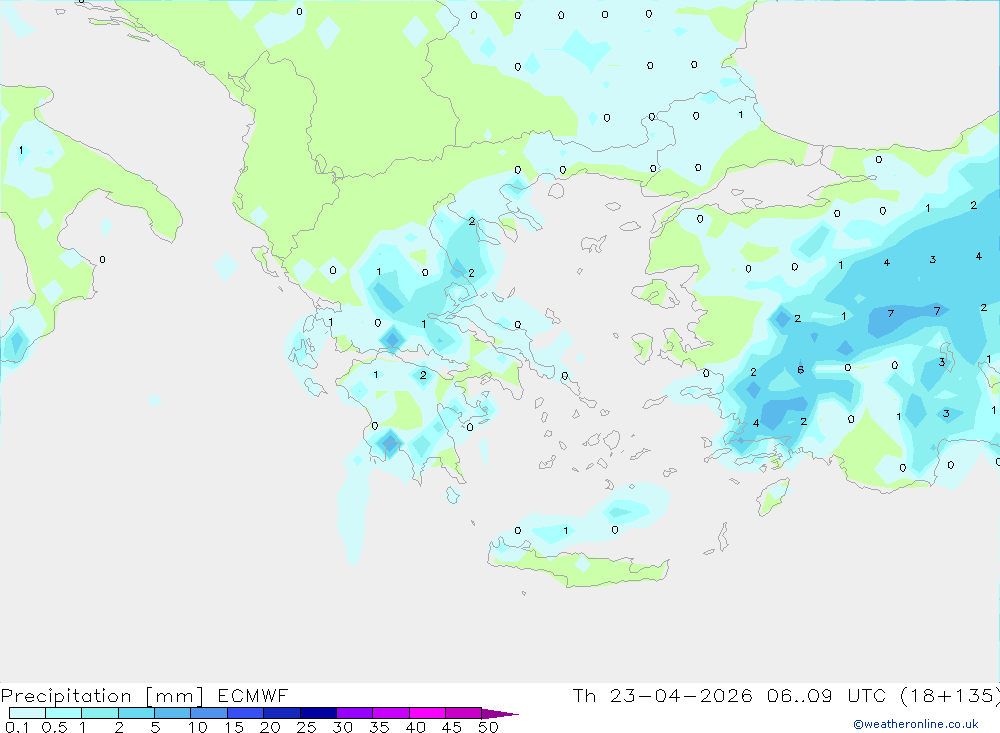The image size is (1000, 733).
Task: Select the 30–35 mm purple legend swatch
Action: pos(355,713)
